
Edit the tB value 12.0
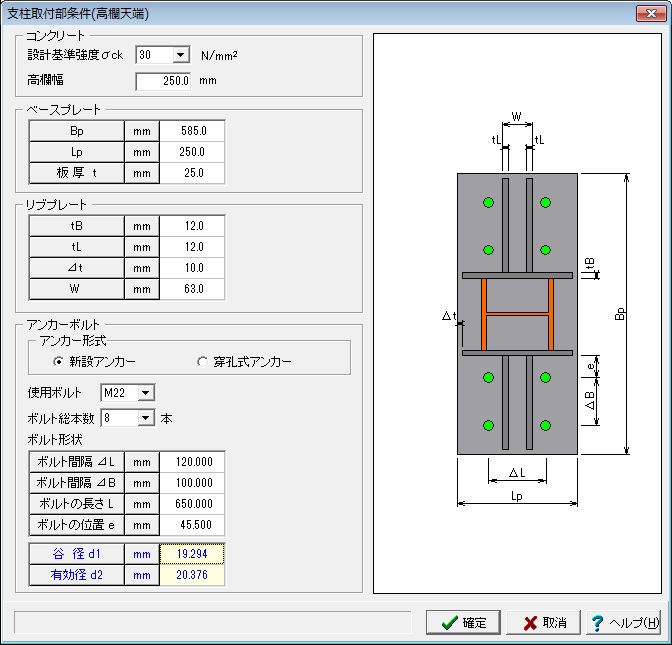tap(192, 226)
